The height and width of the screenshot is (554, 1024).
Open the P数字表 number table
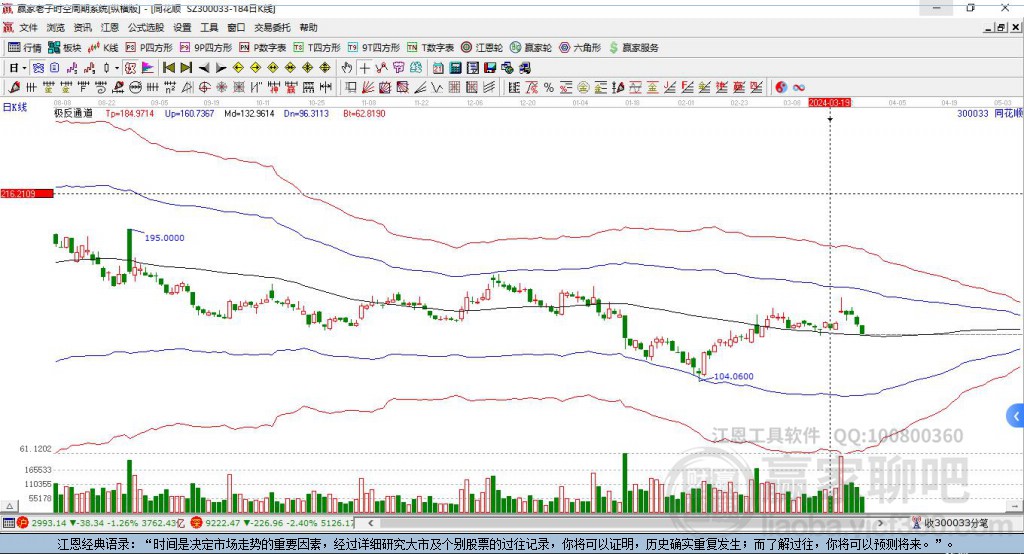263,48
